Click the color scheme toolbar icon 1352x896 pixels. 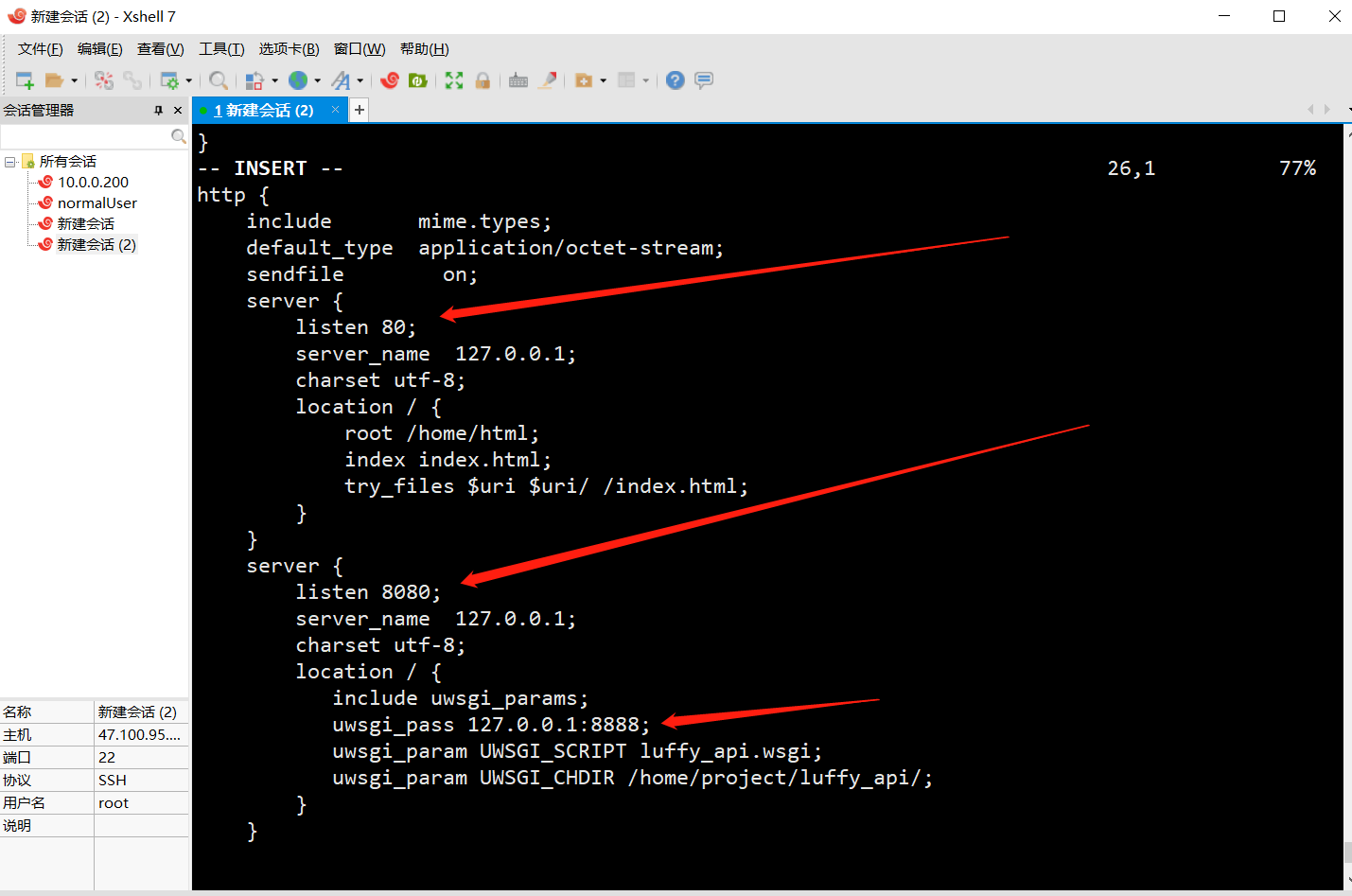(x=254, y=80)
